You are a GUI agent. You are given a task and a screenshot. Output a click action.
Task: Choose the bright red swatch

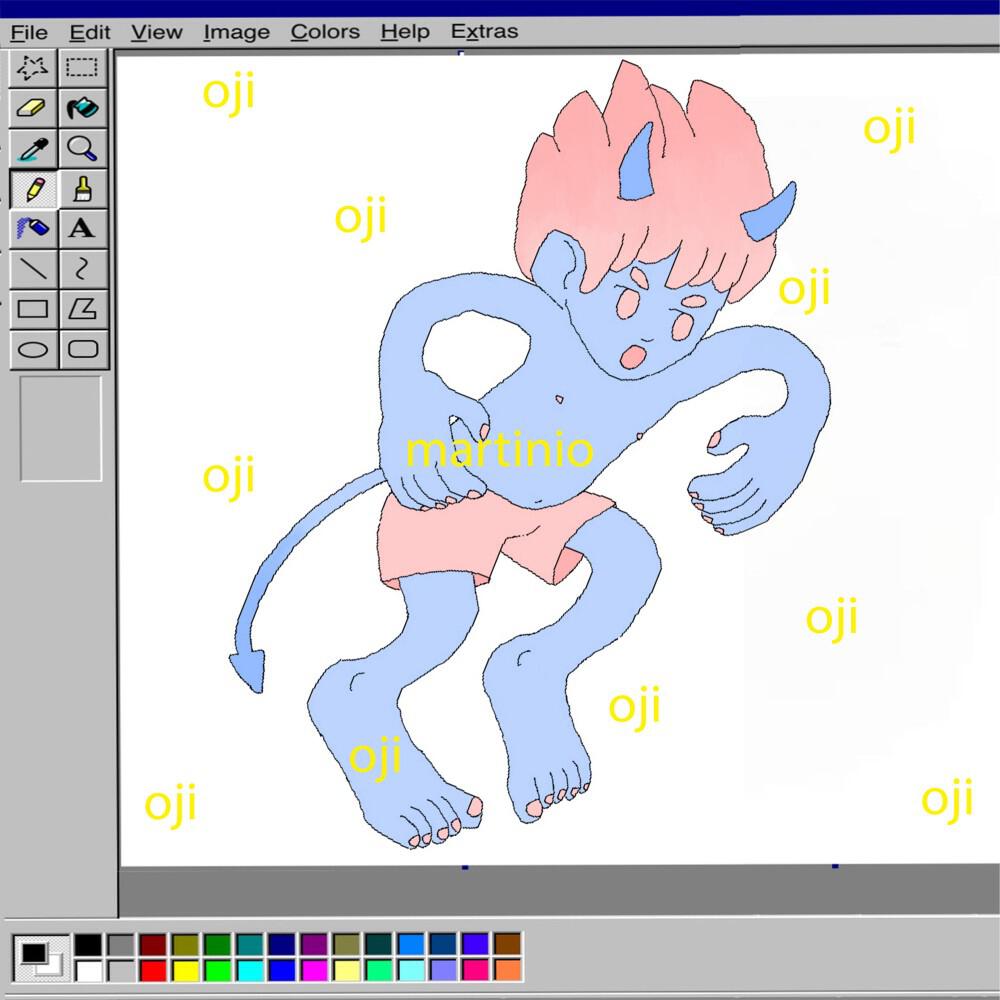point(153,971)
